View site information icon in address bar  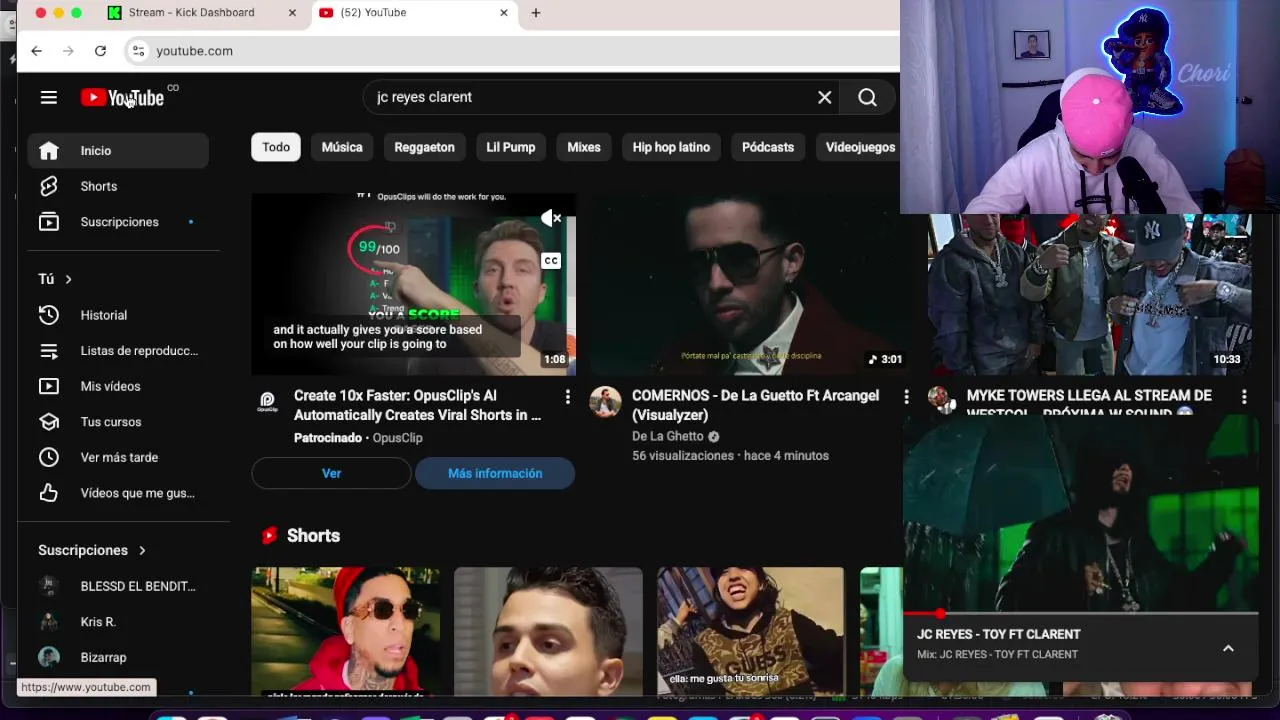[x=138, y=51]
